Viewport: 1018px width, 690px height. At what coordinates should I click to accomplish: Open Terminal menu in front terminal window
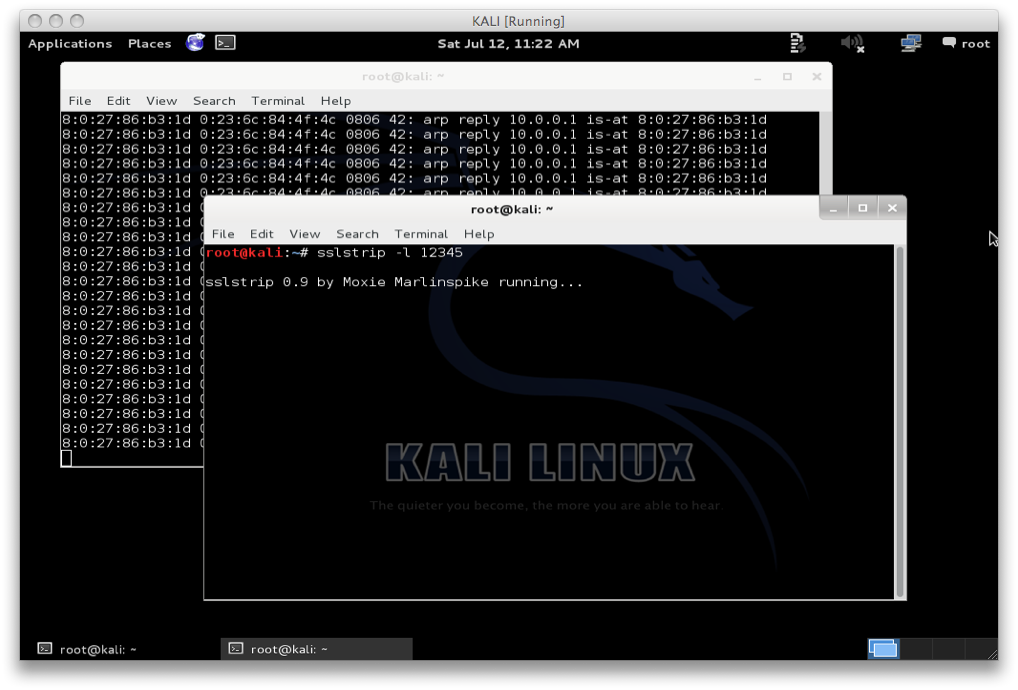click(x=421, y=234)
